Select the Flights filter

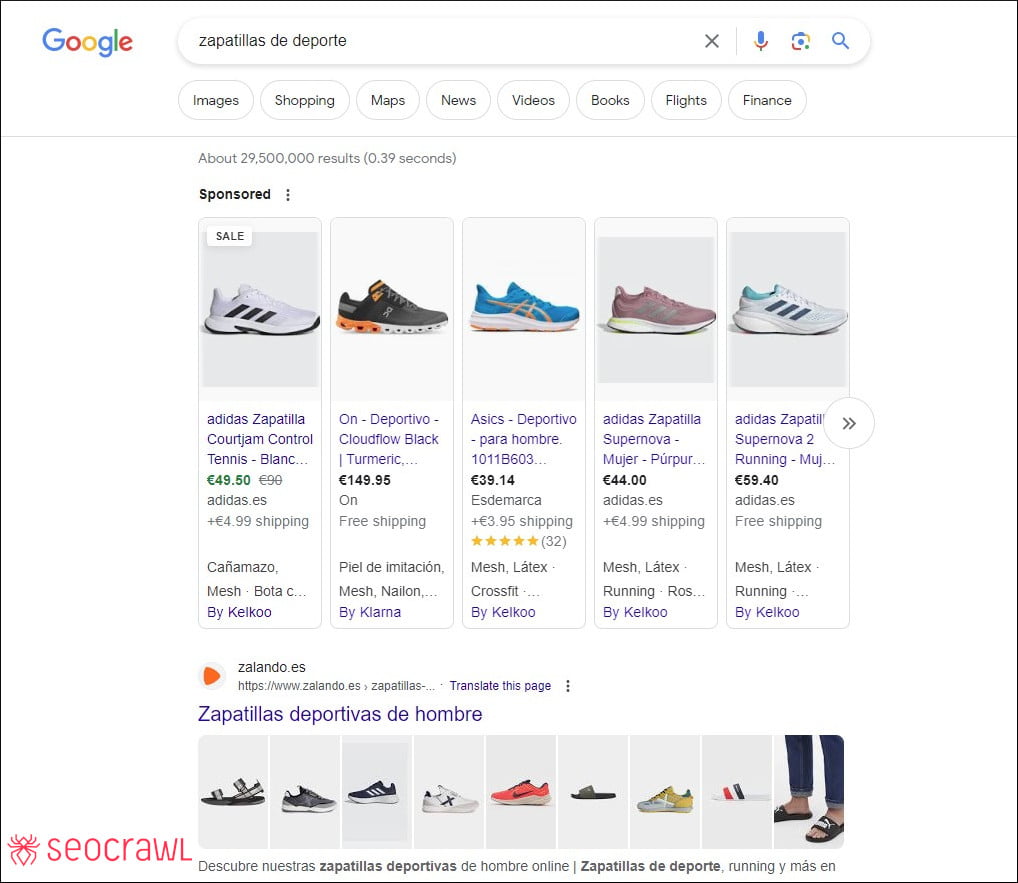tap(686, 100)
